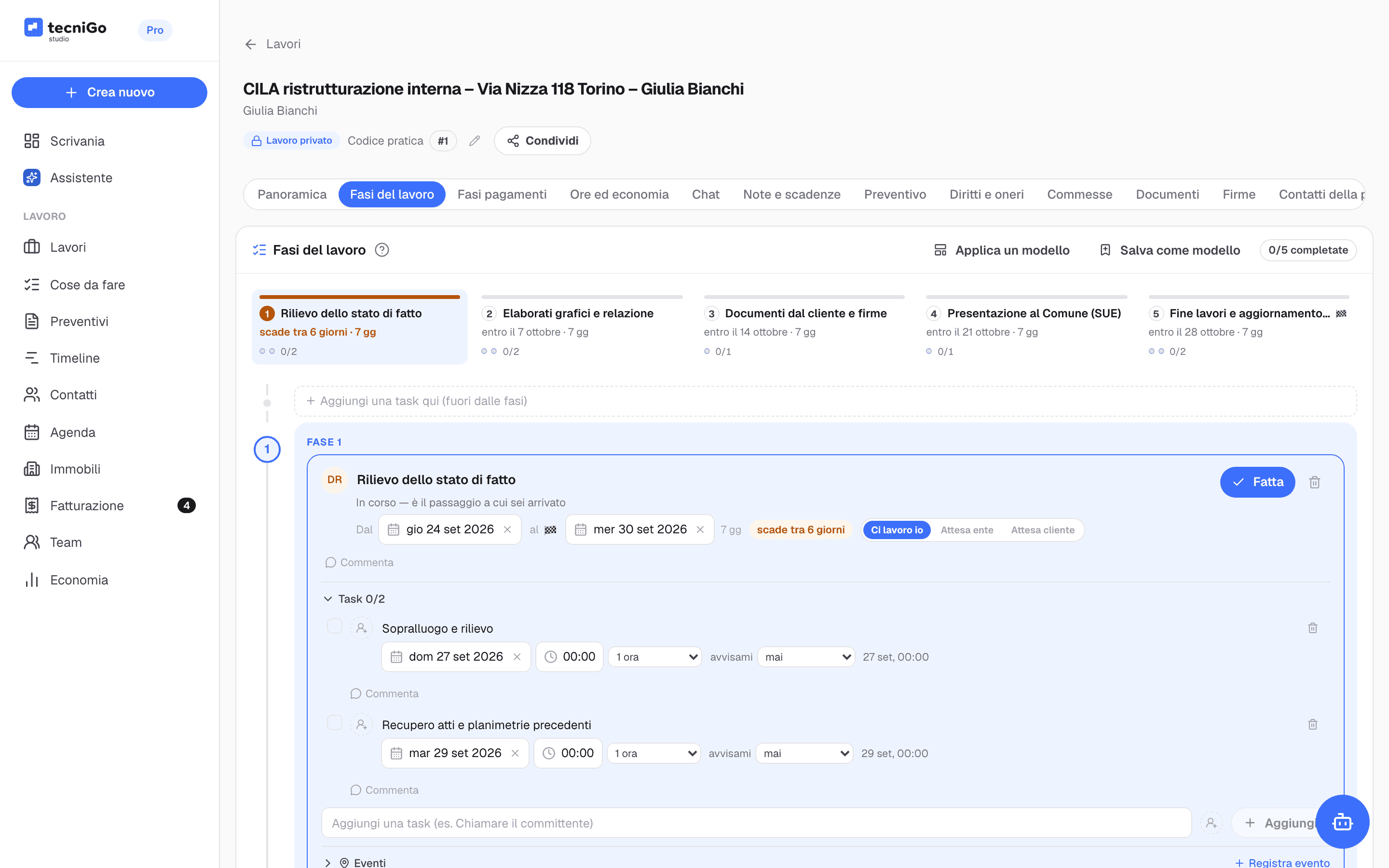The height and width of the screenshot is (868, 1389).
Task: Open Agenda in the sidebar
Action: [x=109, y=432]
